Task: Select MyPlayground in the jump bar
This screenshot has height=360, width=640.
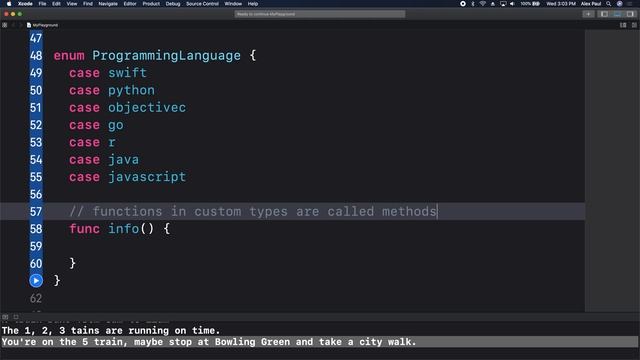Action: (x=42, y=25)
